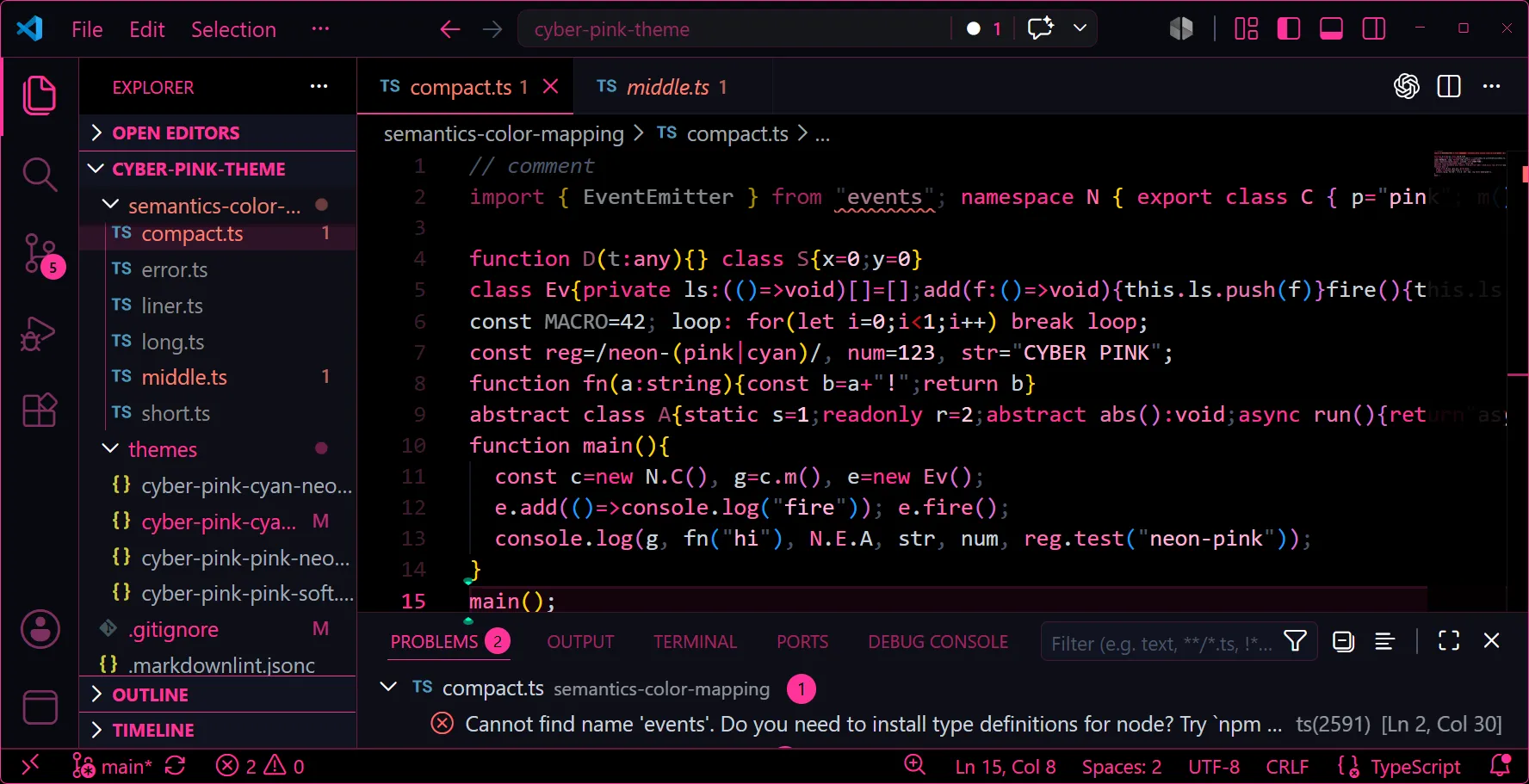Open cyber-pink-pink-soft theme file
The image size is (1529, 784).
coord(218,593)
